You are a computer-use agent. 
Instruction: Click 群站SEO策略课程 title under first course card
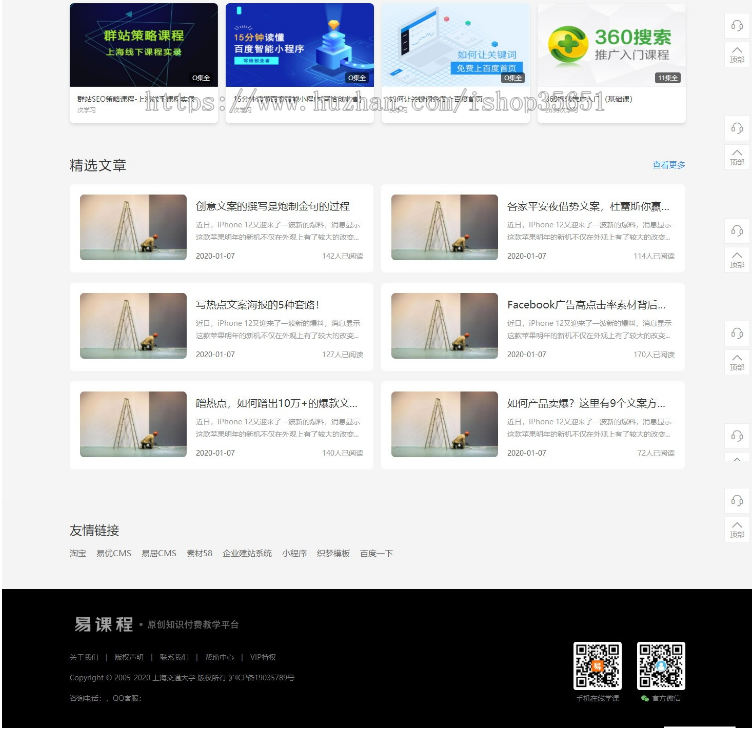pos(136,99)
